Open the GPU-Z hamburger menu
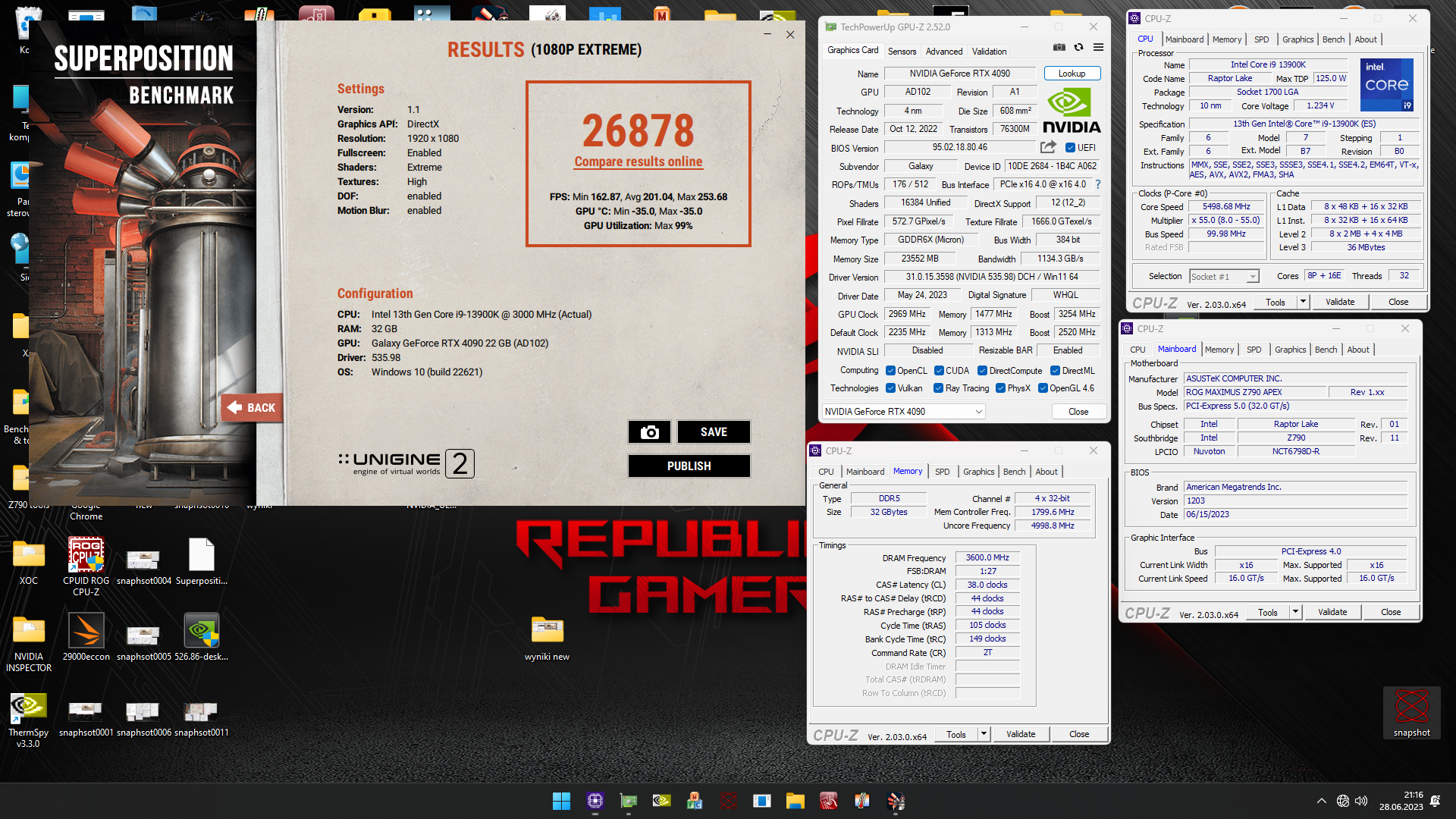1456x819 pixels. (1098, 47)
